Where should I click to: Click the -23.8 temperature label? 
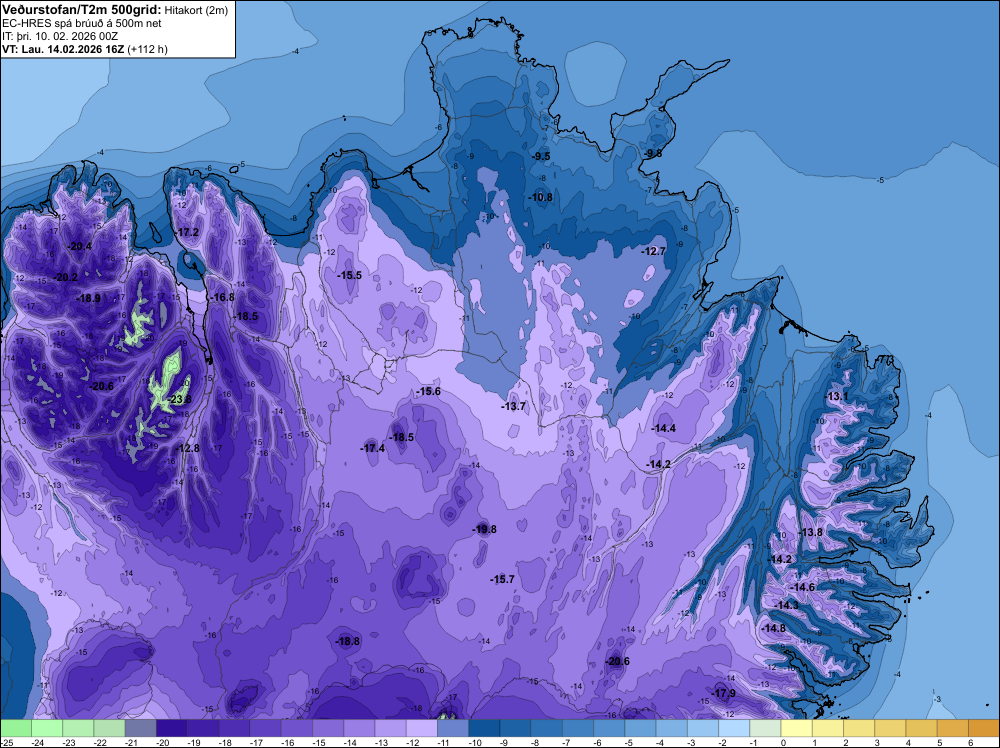tap(179, 400)
